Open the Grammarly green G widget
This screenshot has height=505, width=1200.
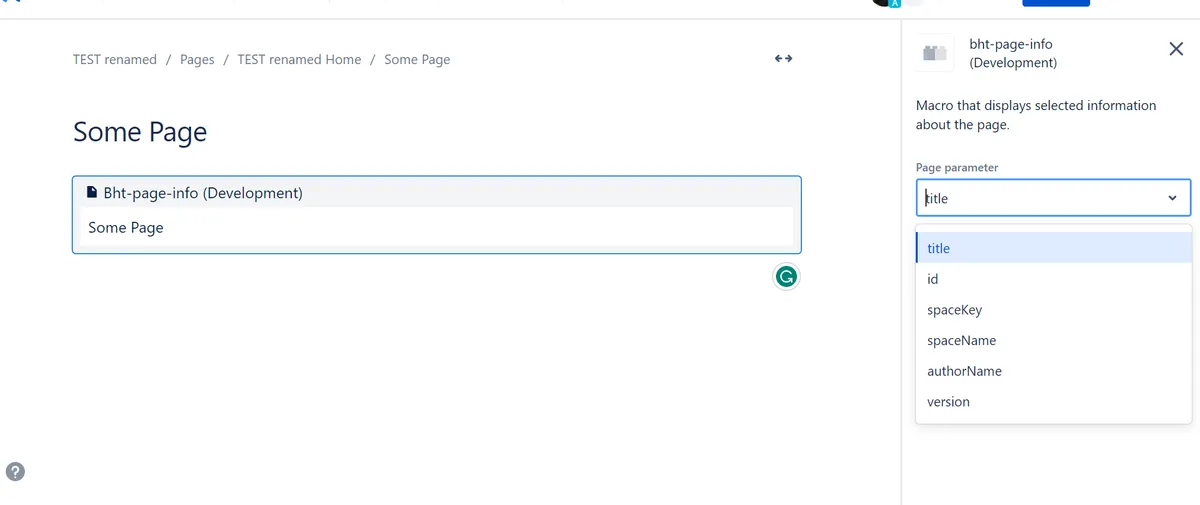pos(787,277)
